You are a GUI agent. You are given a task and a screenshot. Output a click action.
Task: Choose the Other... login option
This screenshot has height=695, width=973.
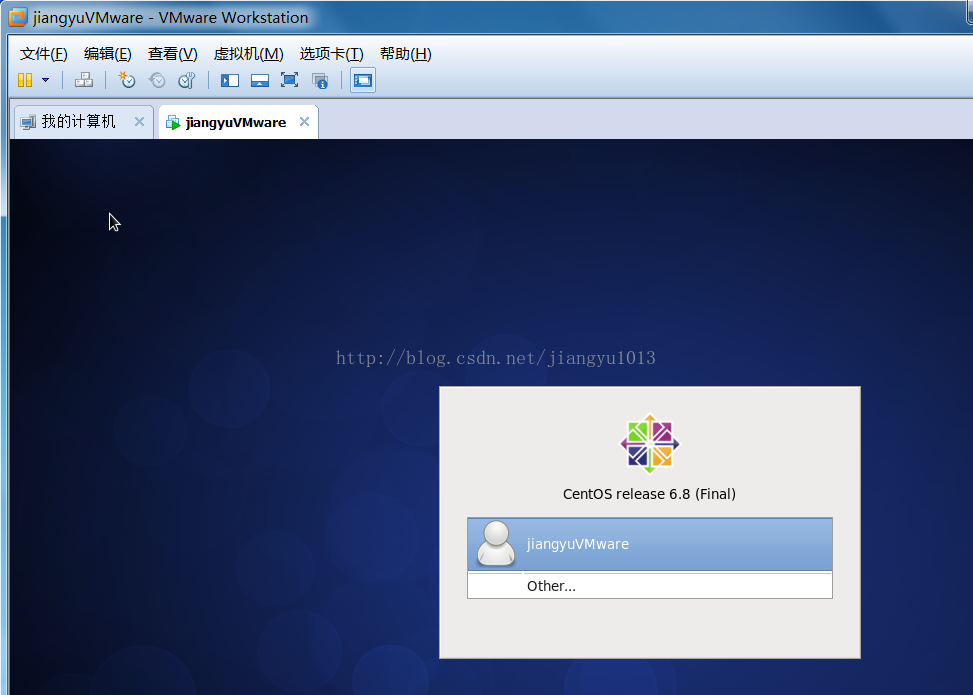[x=650, y=586]
